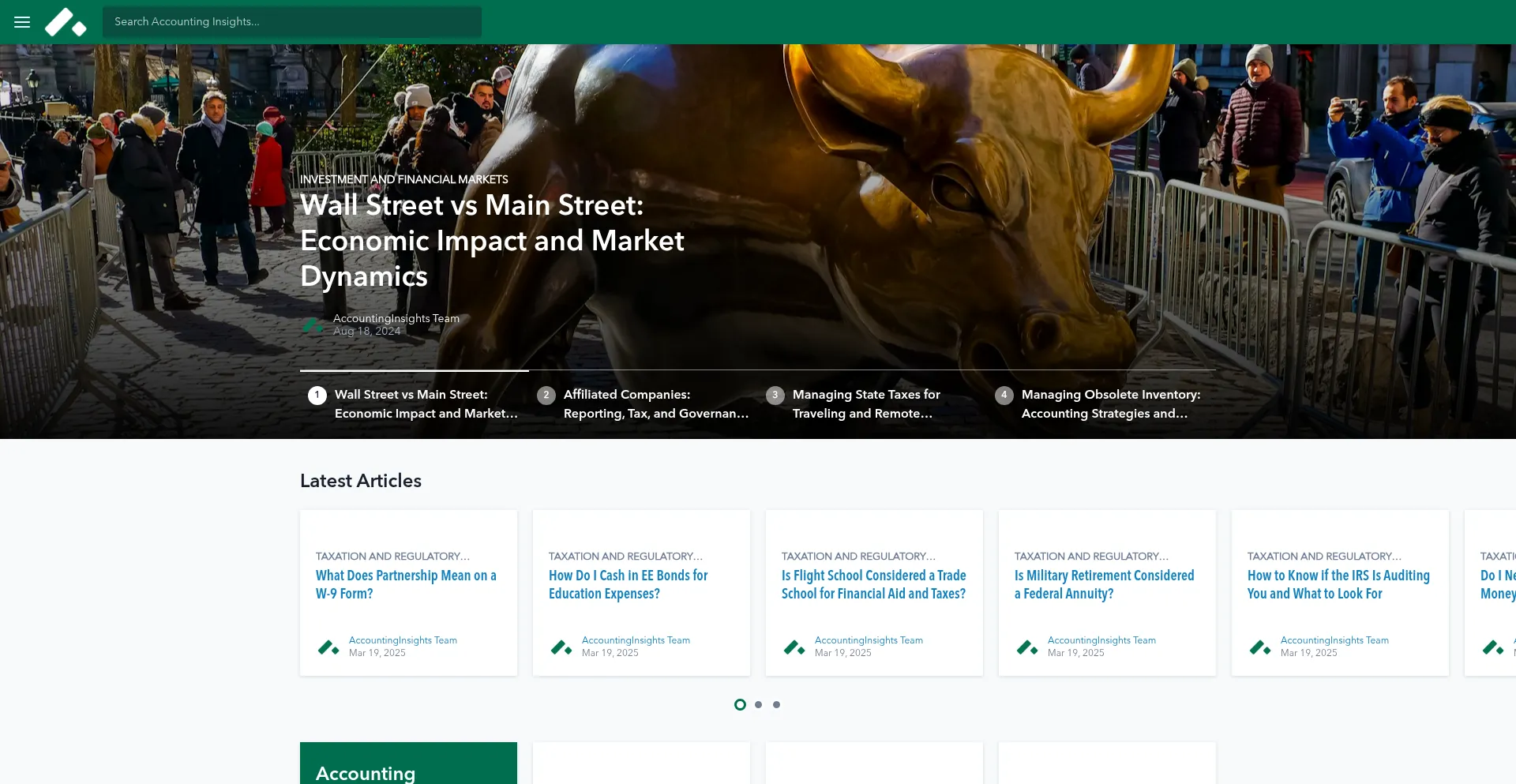Viewport: 1516px width, 784px height.
Task: Click author logo on Flight School card
Action: coord(794,647)
